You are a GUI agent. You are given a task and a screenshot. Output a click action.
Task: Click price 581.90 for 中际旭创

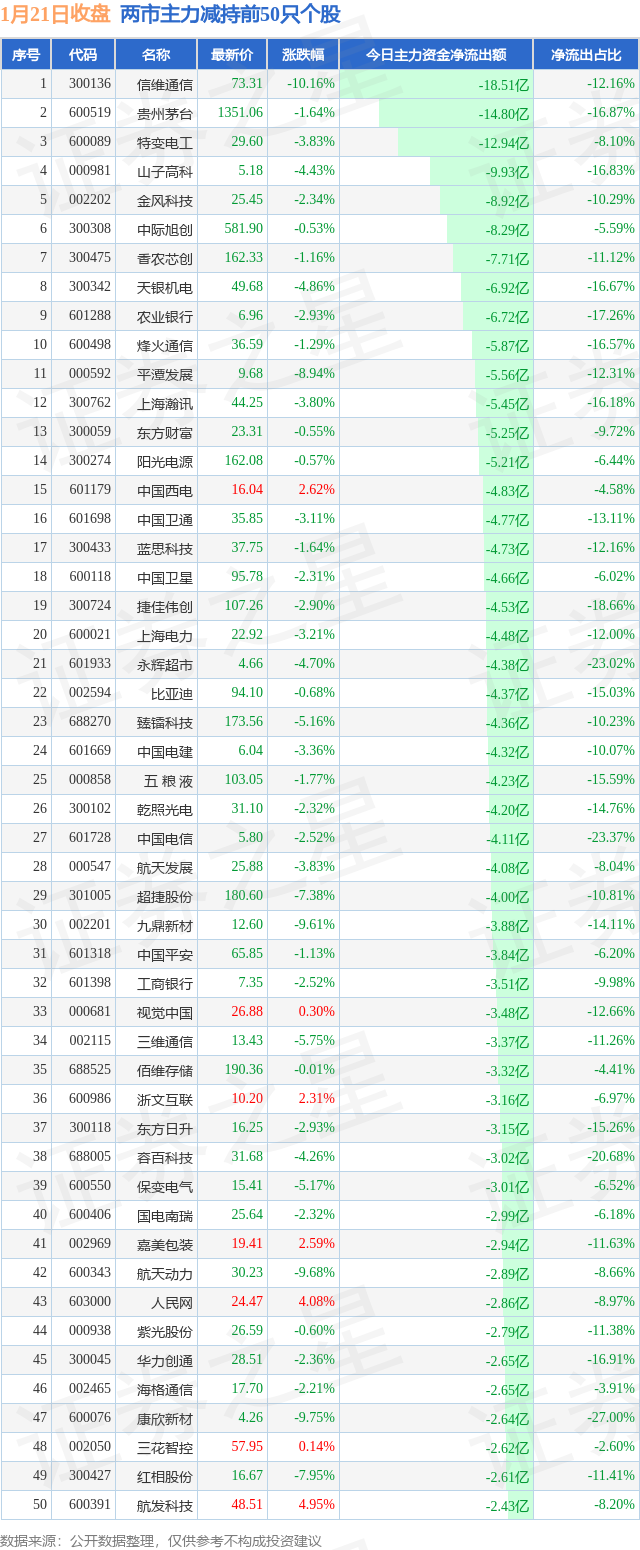(x=244, y=229)
